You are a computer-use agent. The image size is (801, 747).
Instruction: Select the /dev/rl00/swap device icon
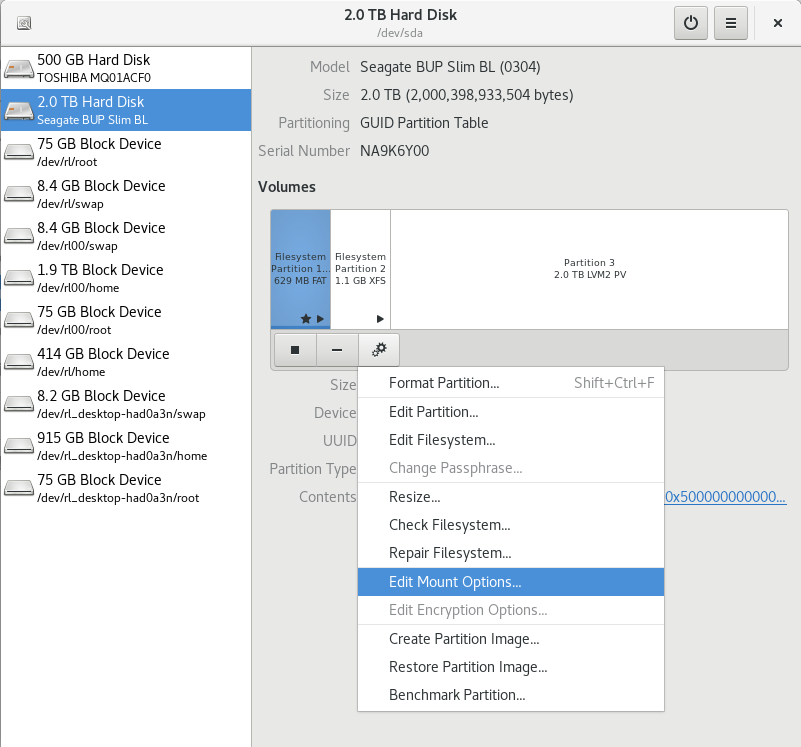[x=19, y=236]
